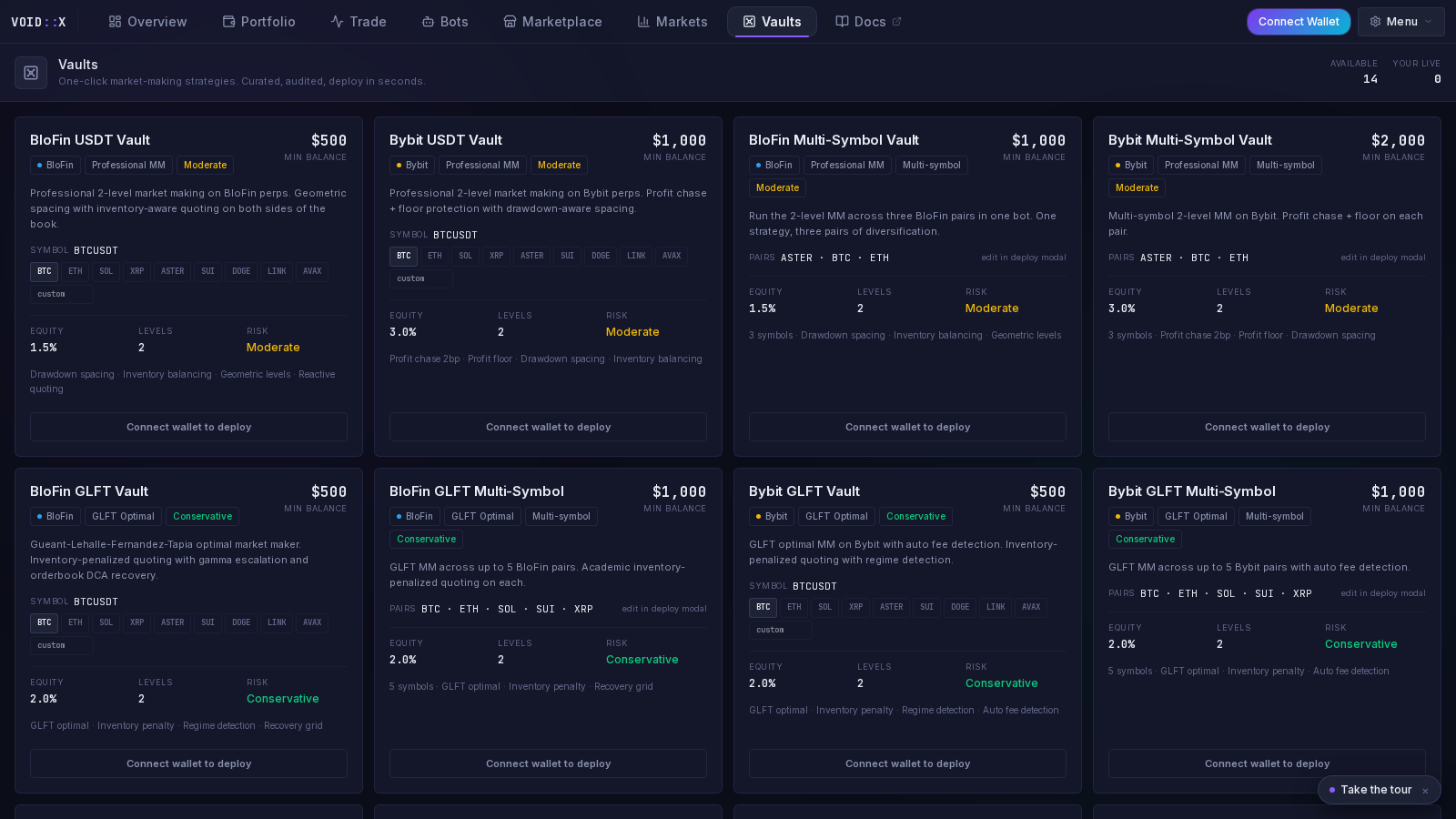Image resolution: width=1456 pixels, height=819 pixels.
Task: Switch to the Portfolio tab
Action: (259, 22)
